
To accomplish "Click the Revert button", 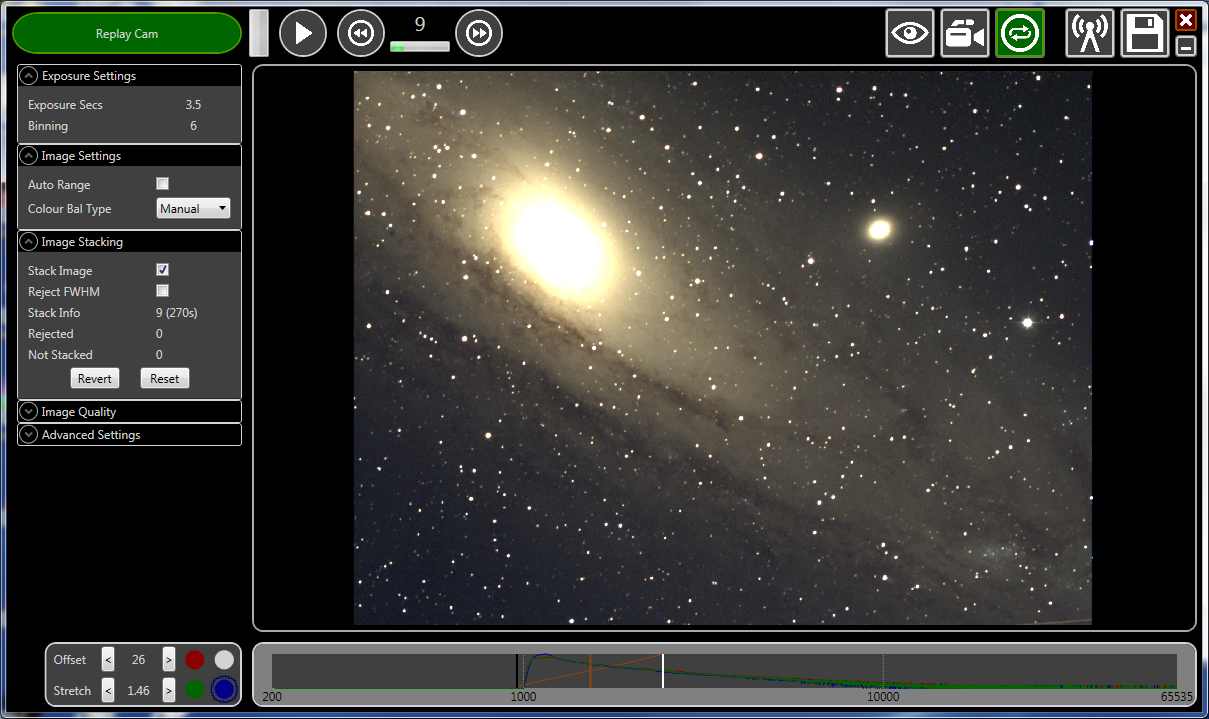I will coord(95,378).
